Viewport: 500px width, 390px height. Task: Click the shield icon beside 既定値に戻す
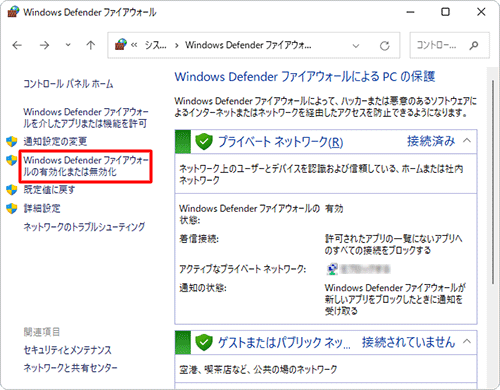12,190
